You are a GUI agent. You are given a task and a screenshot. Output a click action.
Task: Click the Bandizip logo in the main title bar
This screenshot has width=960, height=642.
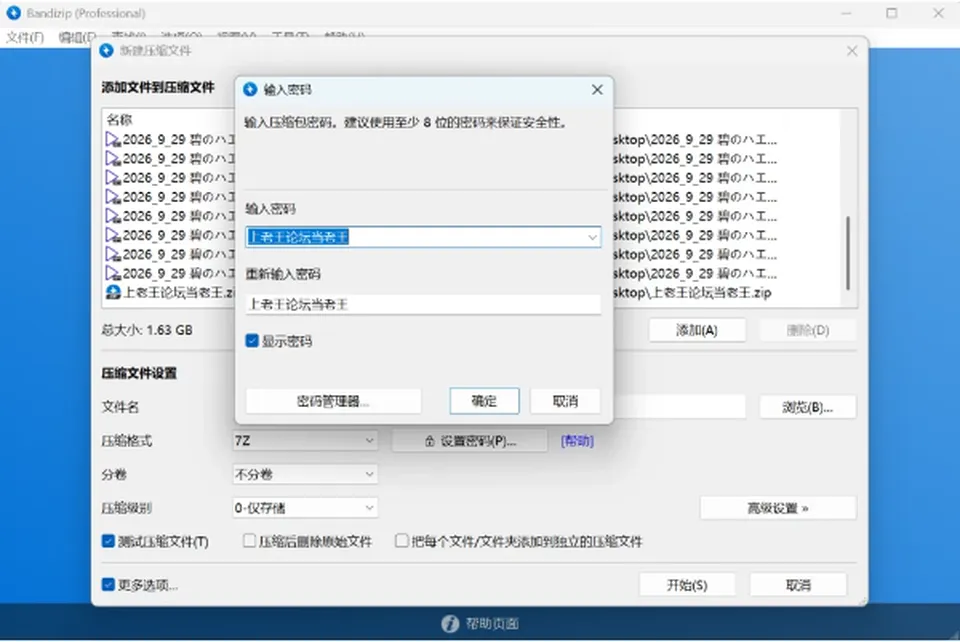13,13
